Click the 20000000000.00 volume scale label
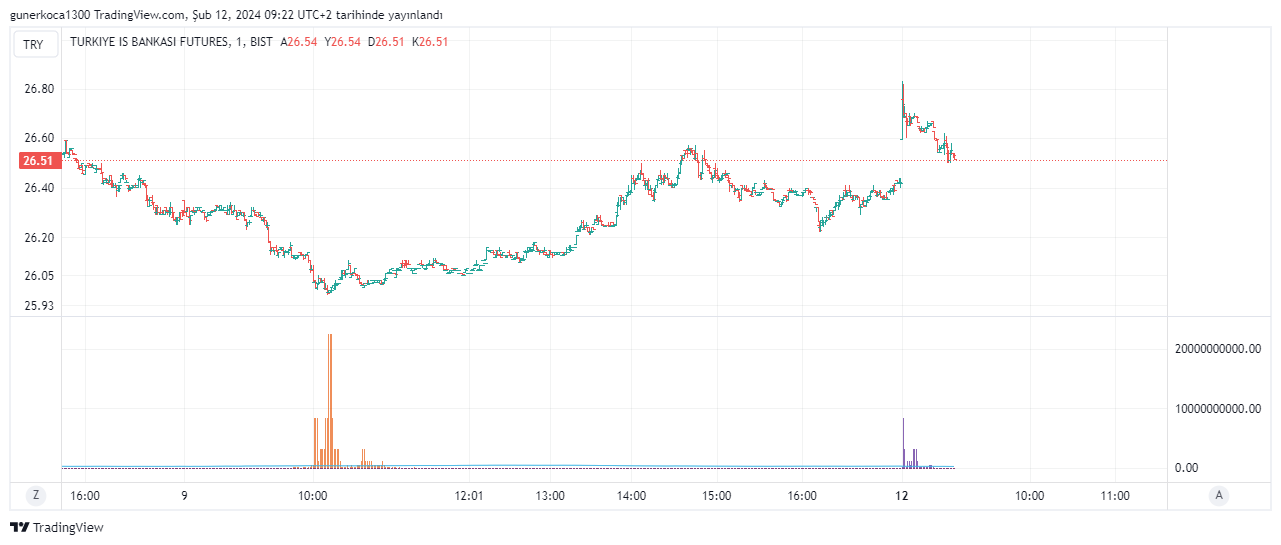 tap(1218, 349)
